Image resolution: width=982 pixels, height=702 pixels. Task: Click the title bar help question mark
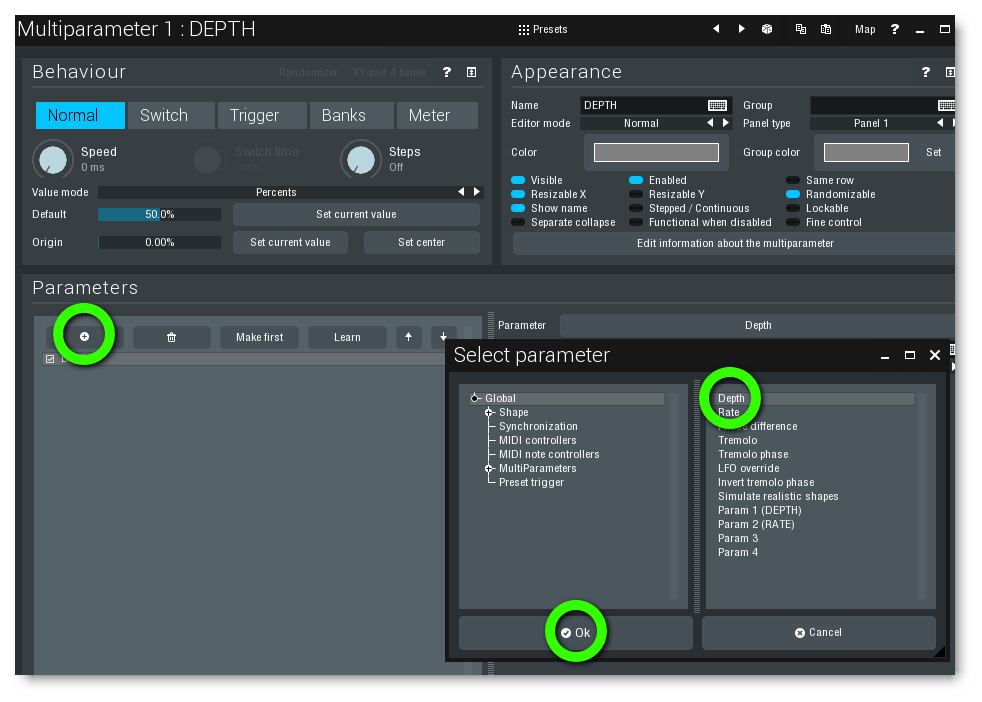(x=894, y=29)
